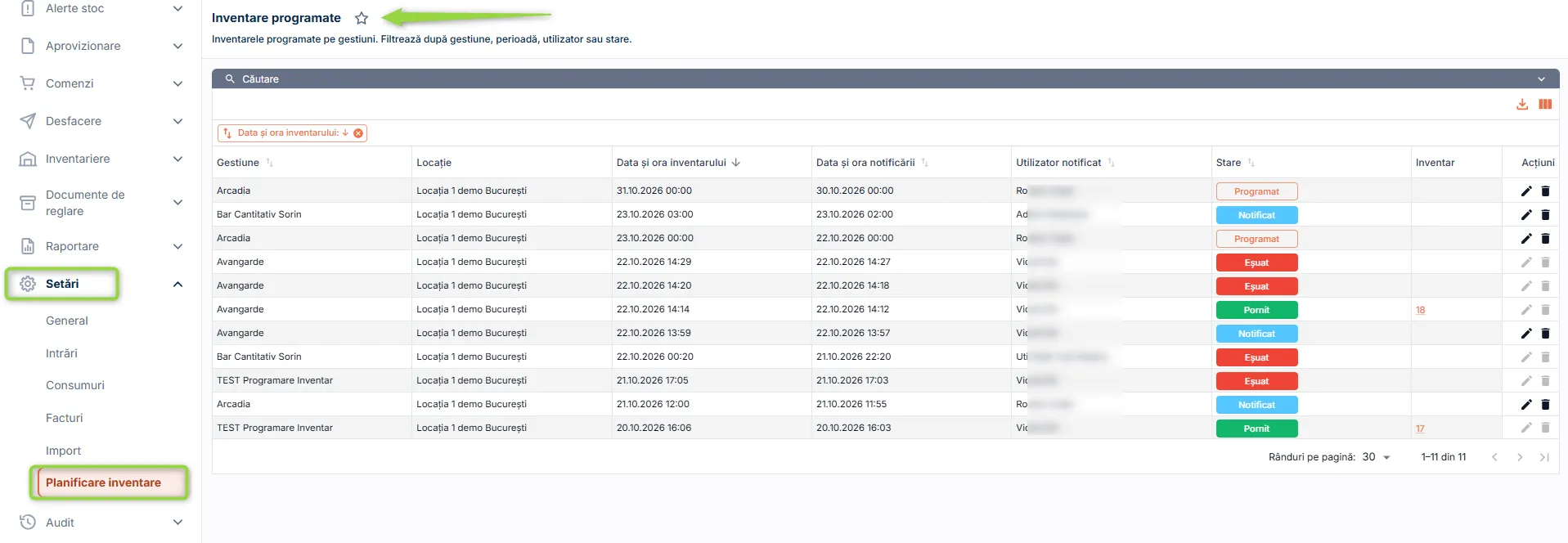Viewport: 1568px width, 543px height.
Task: Delete the Bar Cantitativ Sorin 23.10.2026 03:00 row
Action: (x=1545, y=215)
